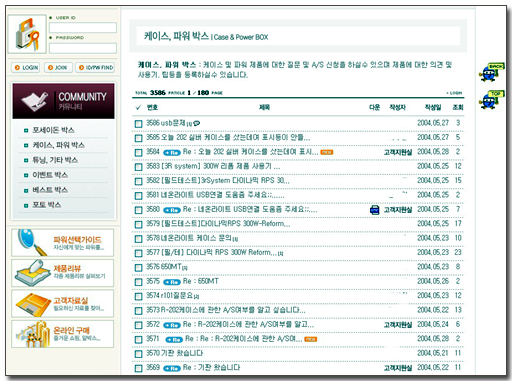
Task: Click in the USER ID field
Action: click(83, 27)
